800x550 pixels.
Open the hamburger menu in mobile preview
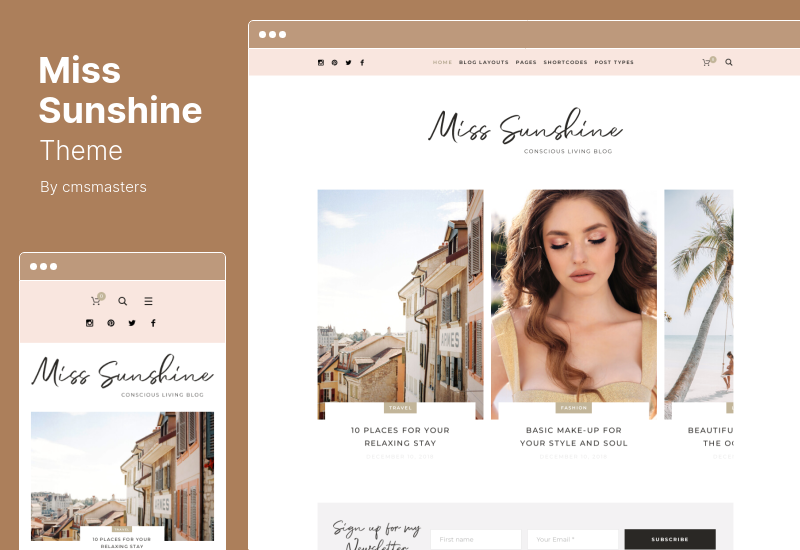pyautogui.click(x=148, y=301)
